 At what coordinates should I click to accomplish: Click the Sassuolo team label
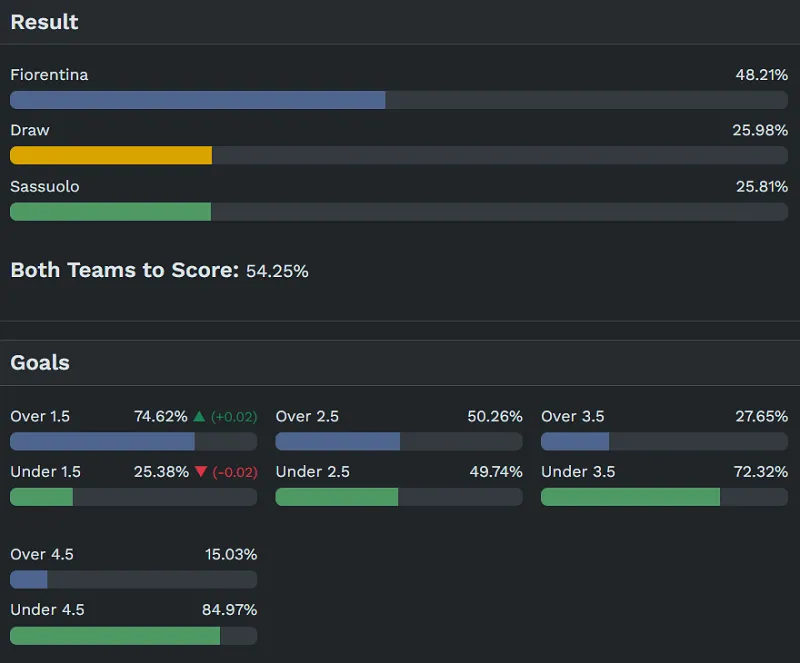[x=45, y=187]
